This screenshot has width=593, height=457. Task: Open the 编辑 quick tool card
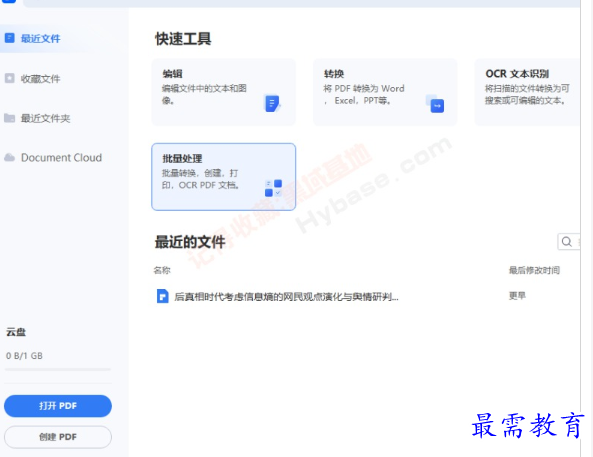pyautogui.click(x=224, y=92)
